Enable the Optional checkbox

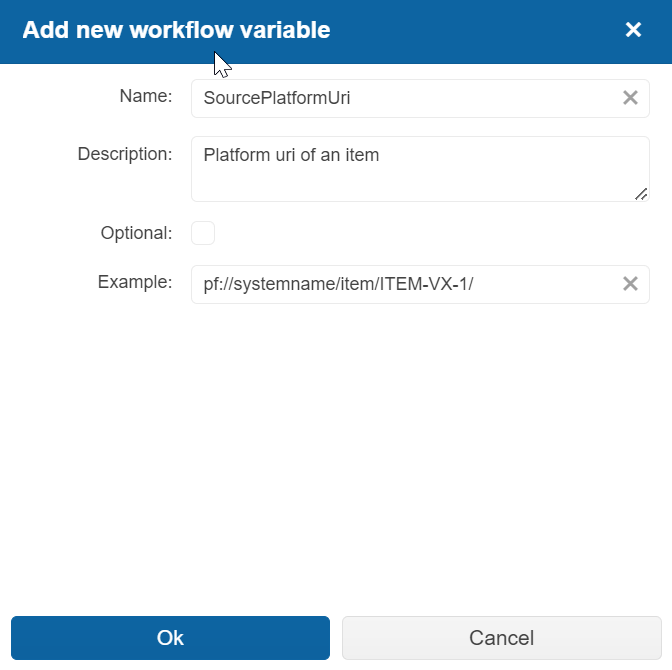(203, 233)
